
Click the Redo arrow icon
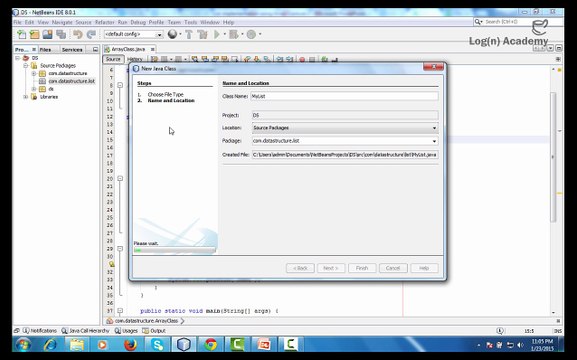pos(91,35)
